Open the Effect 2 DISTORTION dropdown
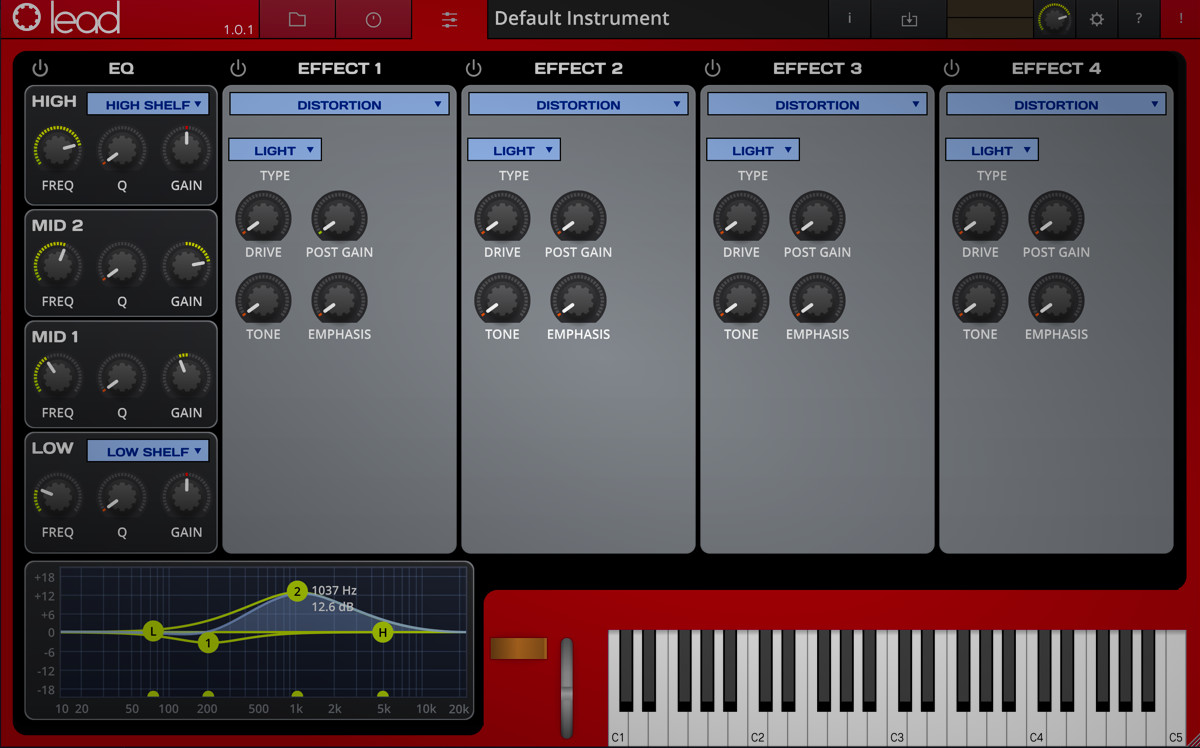The image size is (1200, 748). point(578,103)
